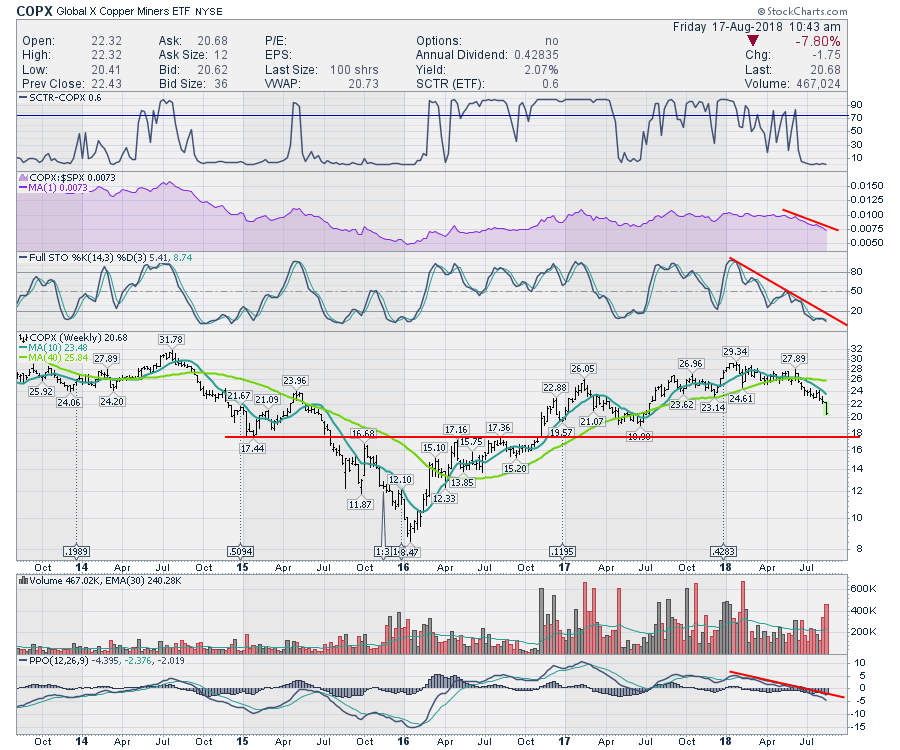Click the 29.34 high price label
Viewport: 900px width, 750px height.
tap(735, 351)
